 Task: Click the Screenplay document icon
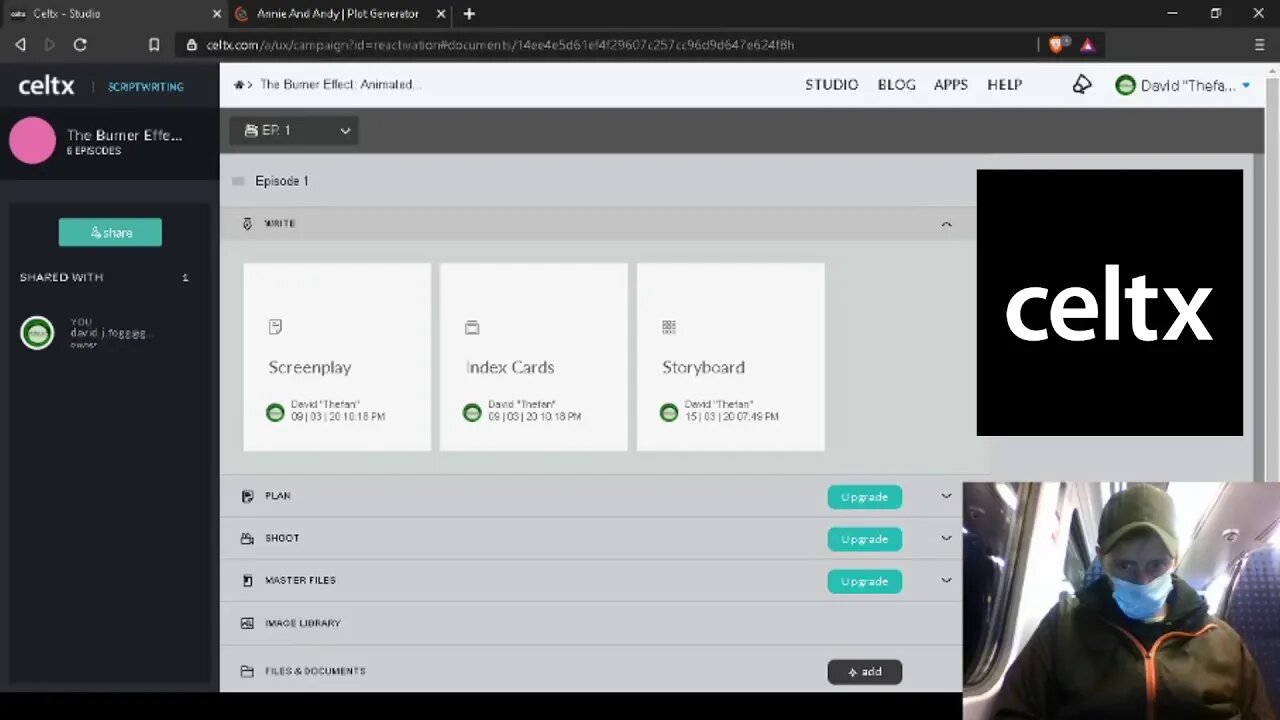tap(275, 327)
